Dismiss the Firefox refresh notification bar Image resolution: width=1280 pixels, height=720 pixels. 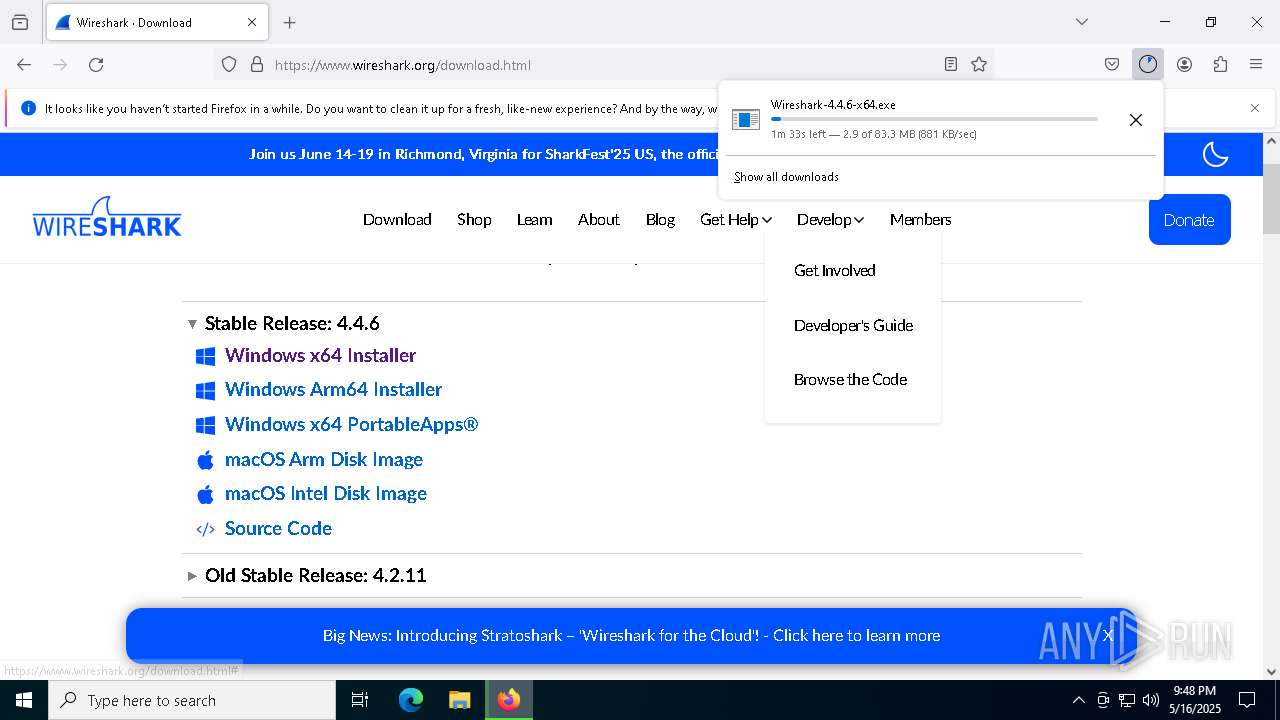[x=1255, y=108]
